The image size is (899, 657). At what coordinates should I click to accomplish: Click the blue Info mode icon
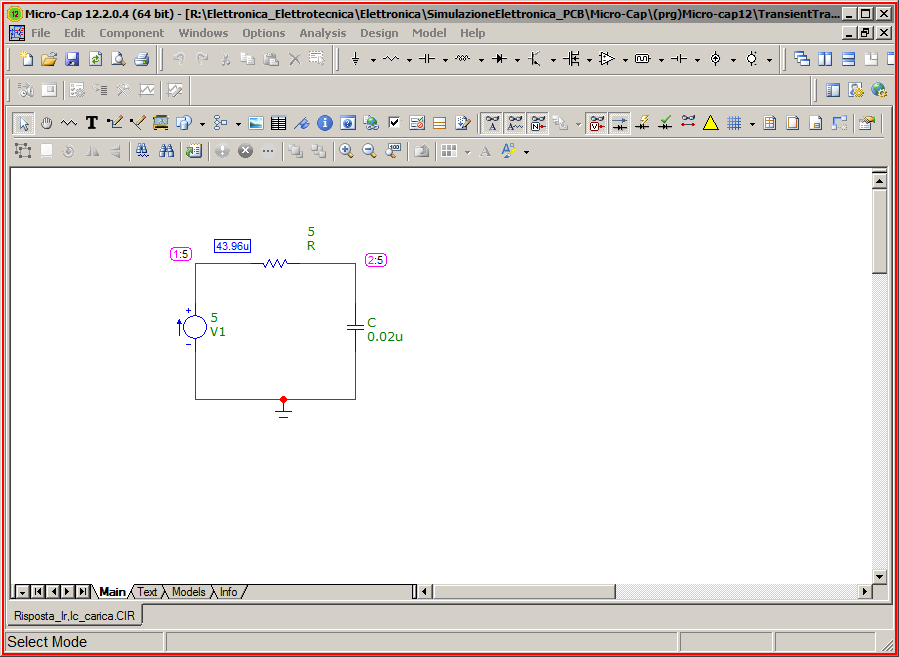point(325,123)
